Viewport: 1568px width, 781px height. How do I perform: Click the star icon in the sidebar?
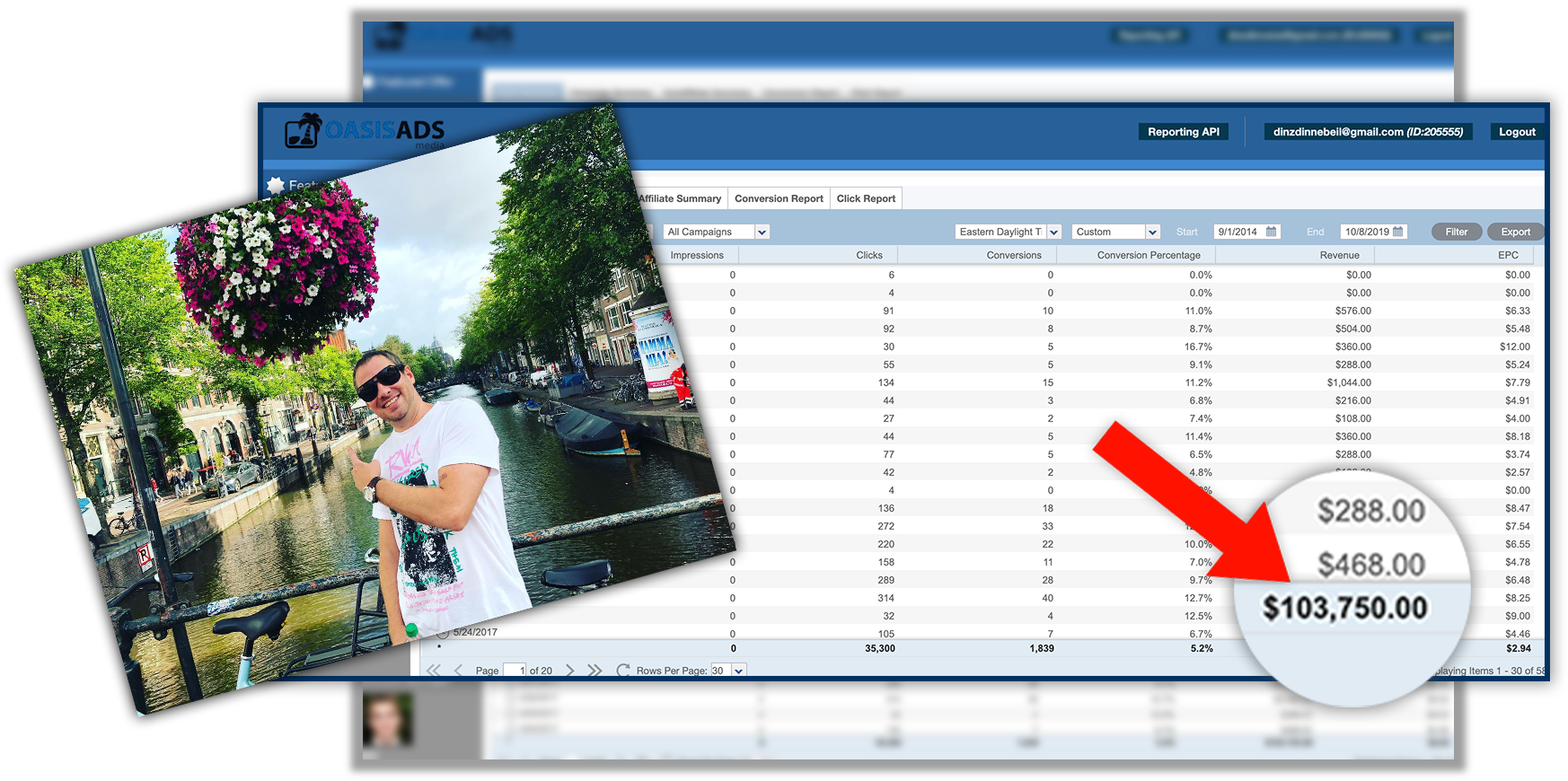click(276, 186)
